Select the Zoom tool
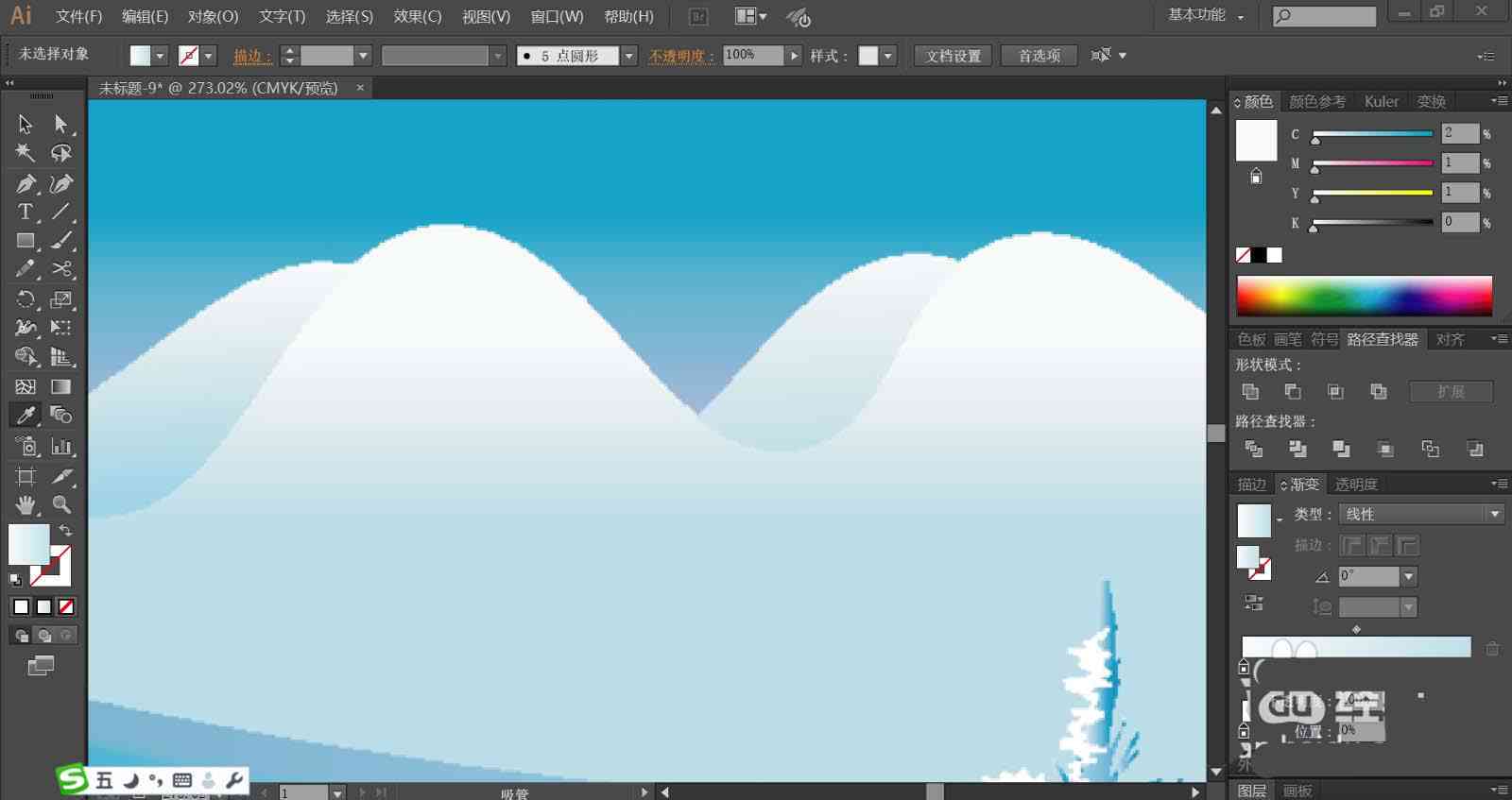 [x=61, y=504]
